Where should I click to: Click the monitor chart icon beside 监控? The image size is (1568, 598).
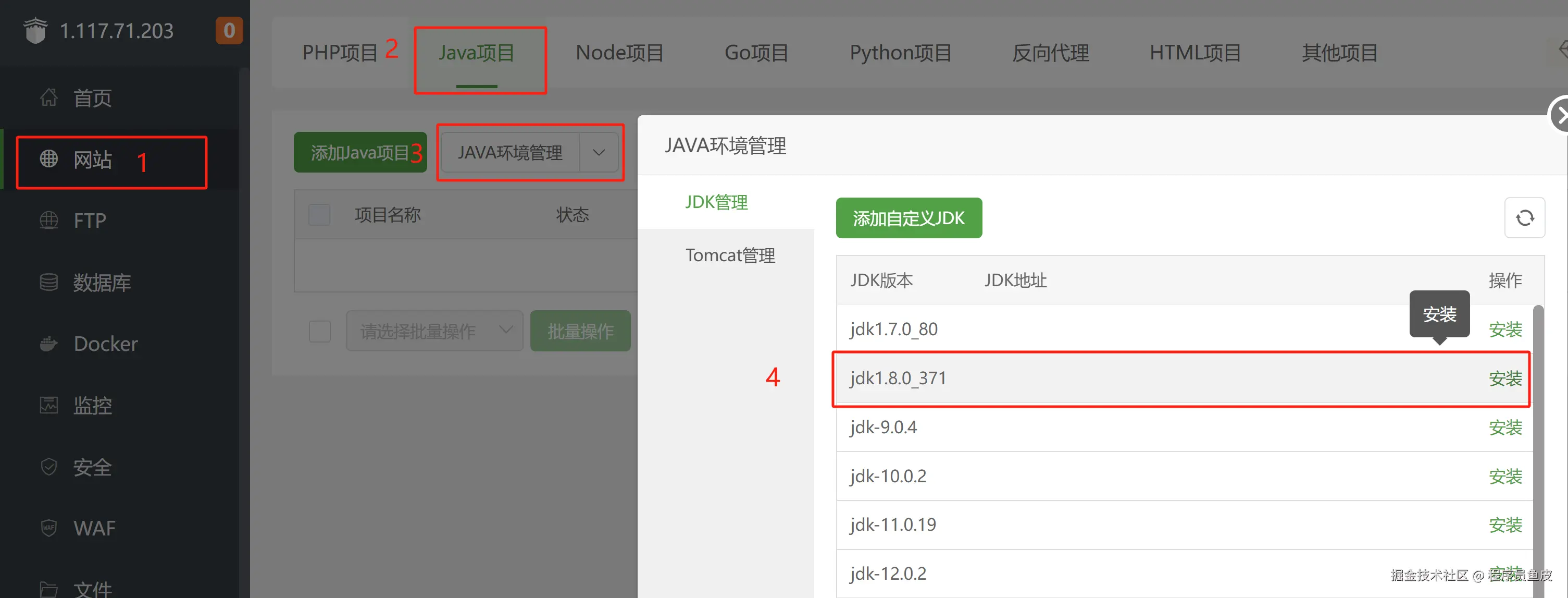tap(48, 405)
